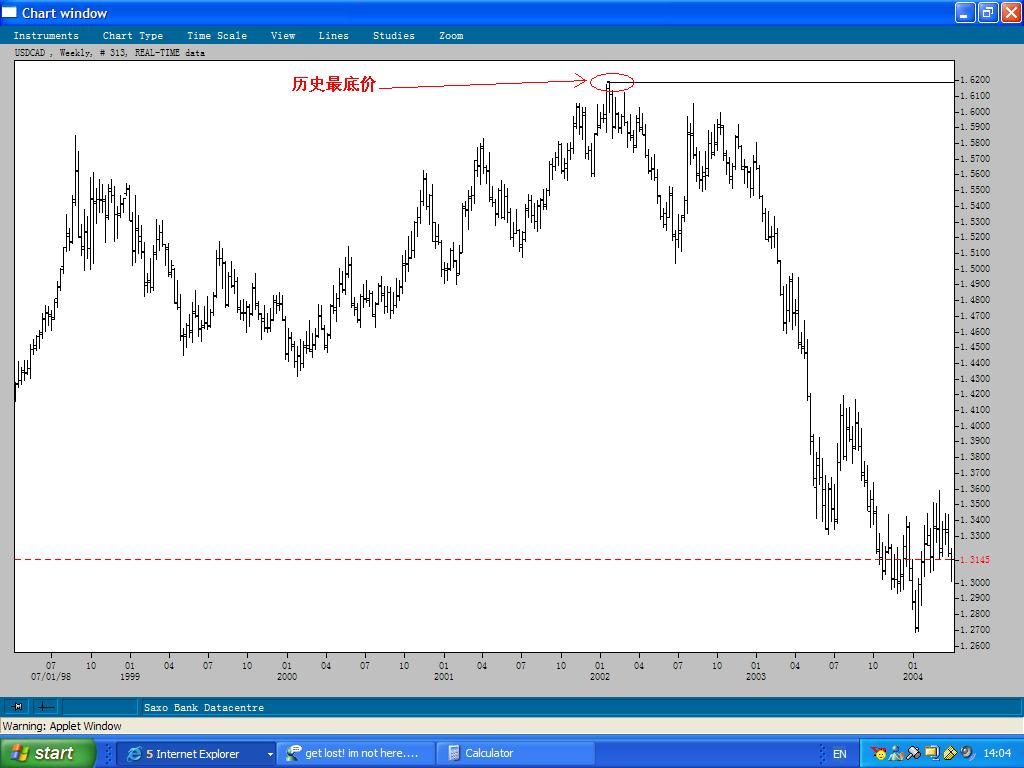Click the 'USDCAD, Weekly, # 313' chart header text

(x=71, y=53)
